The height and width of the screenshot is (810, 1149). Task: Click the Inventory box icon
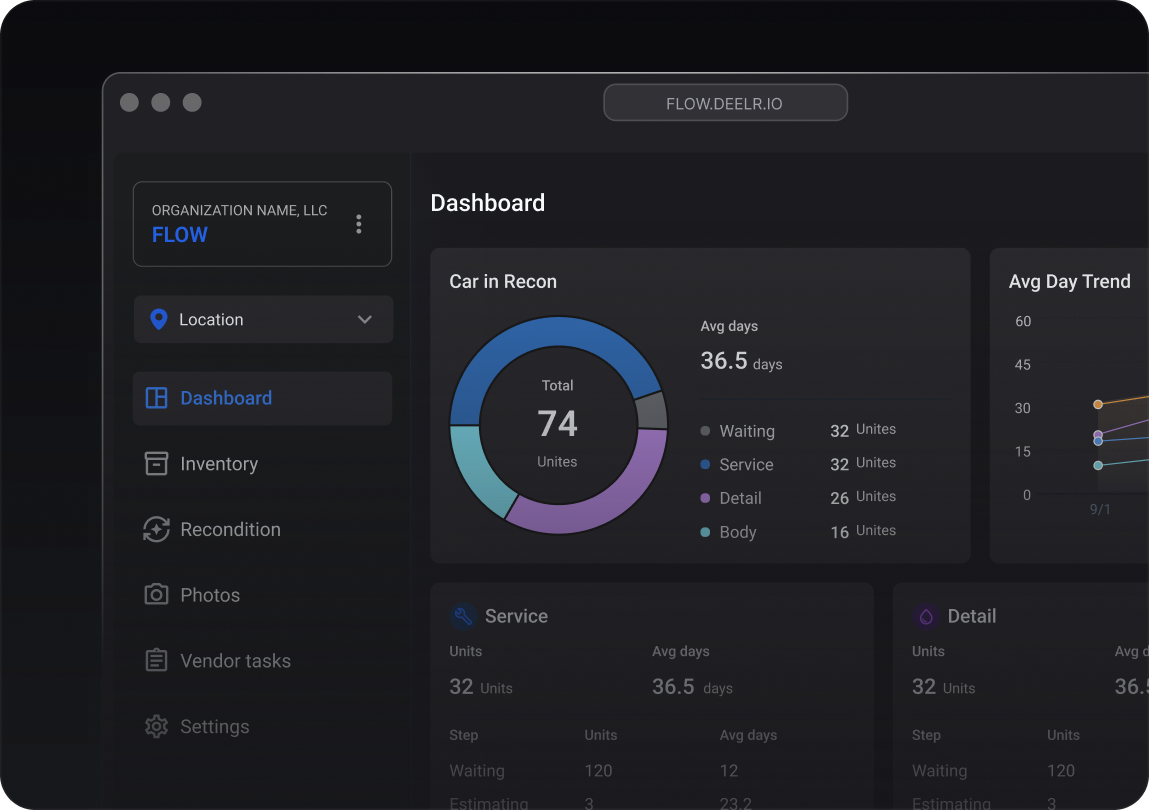(x=156, y=463)
